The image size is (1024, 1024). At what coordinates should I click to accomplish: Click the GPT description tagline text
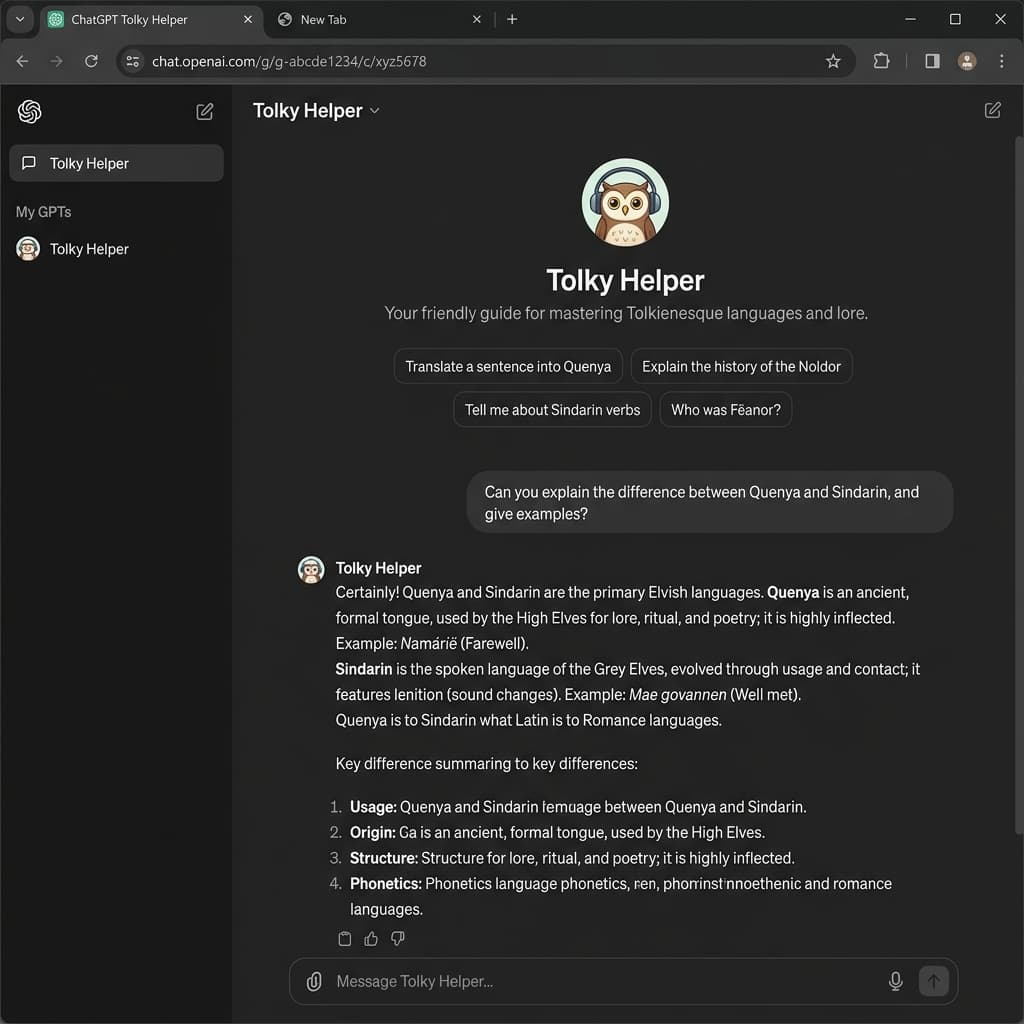626,313
